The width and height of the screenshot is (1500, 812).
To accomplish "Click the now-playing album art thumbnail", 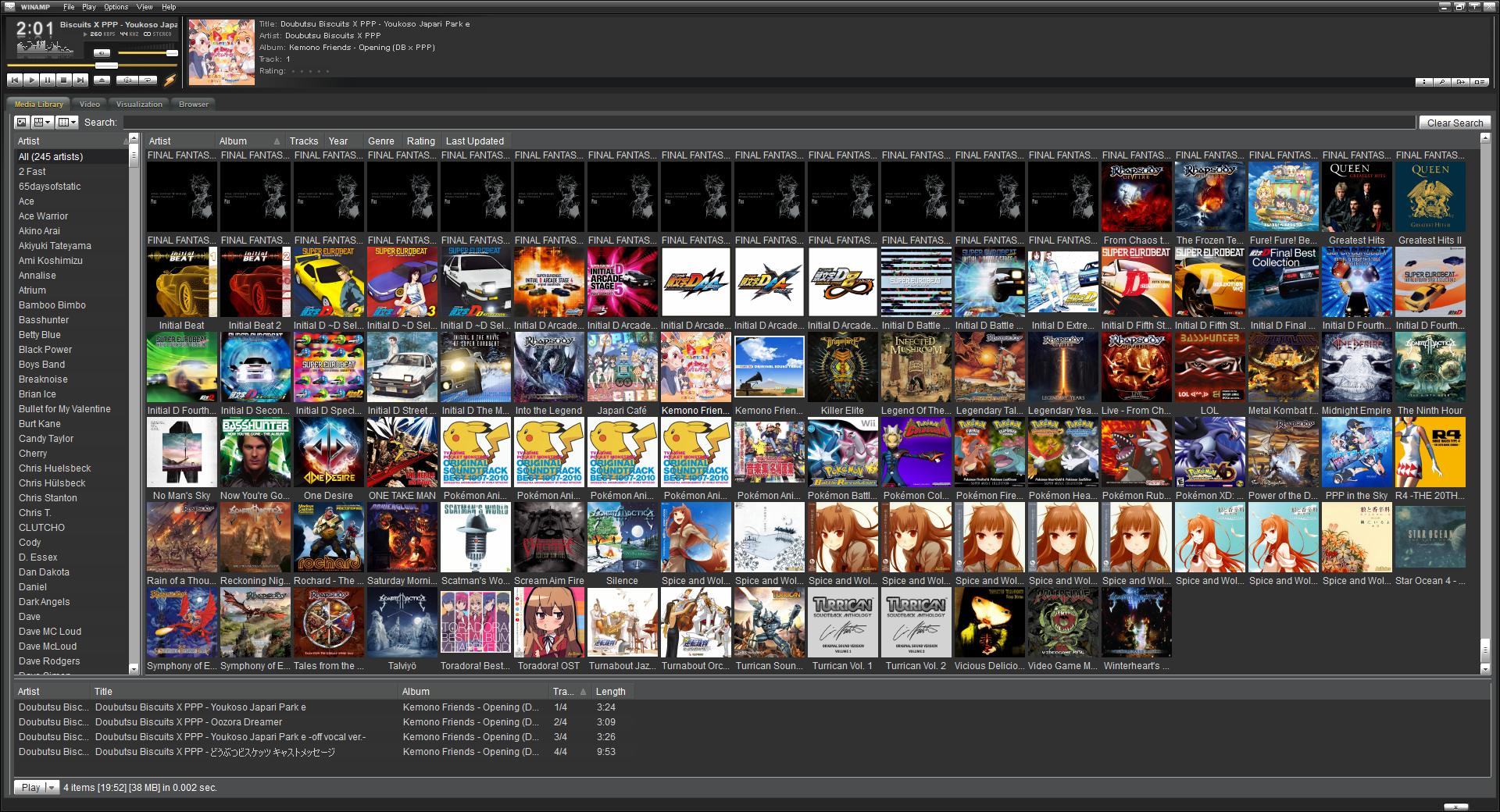I will 222,52.
